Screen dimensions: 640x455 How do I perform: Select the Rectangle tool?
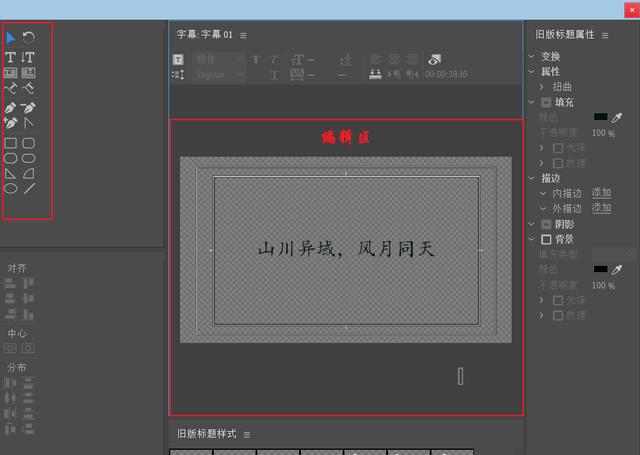click(x=11, y=143)
